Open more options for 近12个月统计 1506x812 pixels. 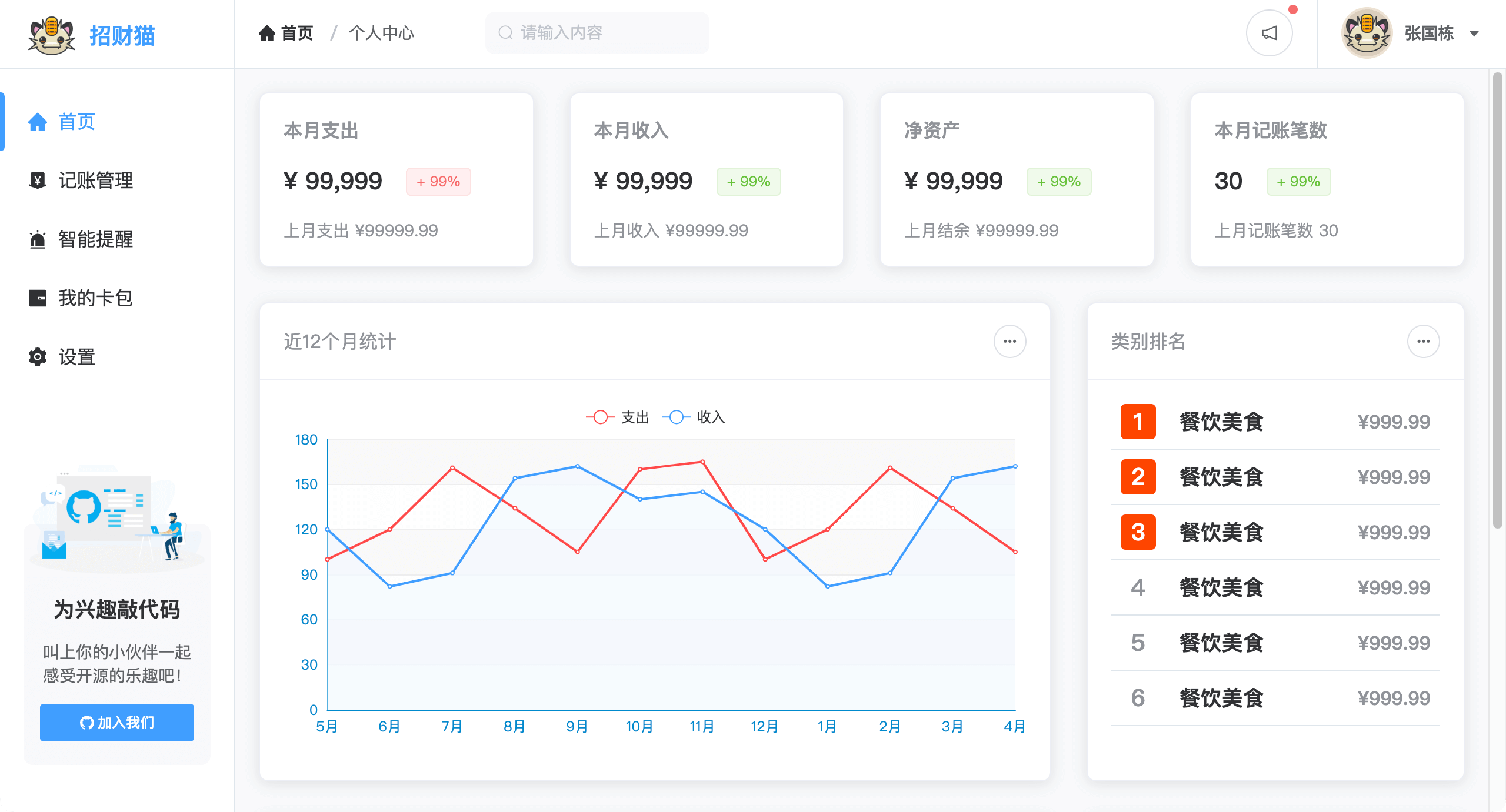(x=1009, y=342)
